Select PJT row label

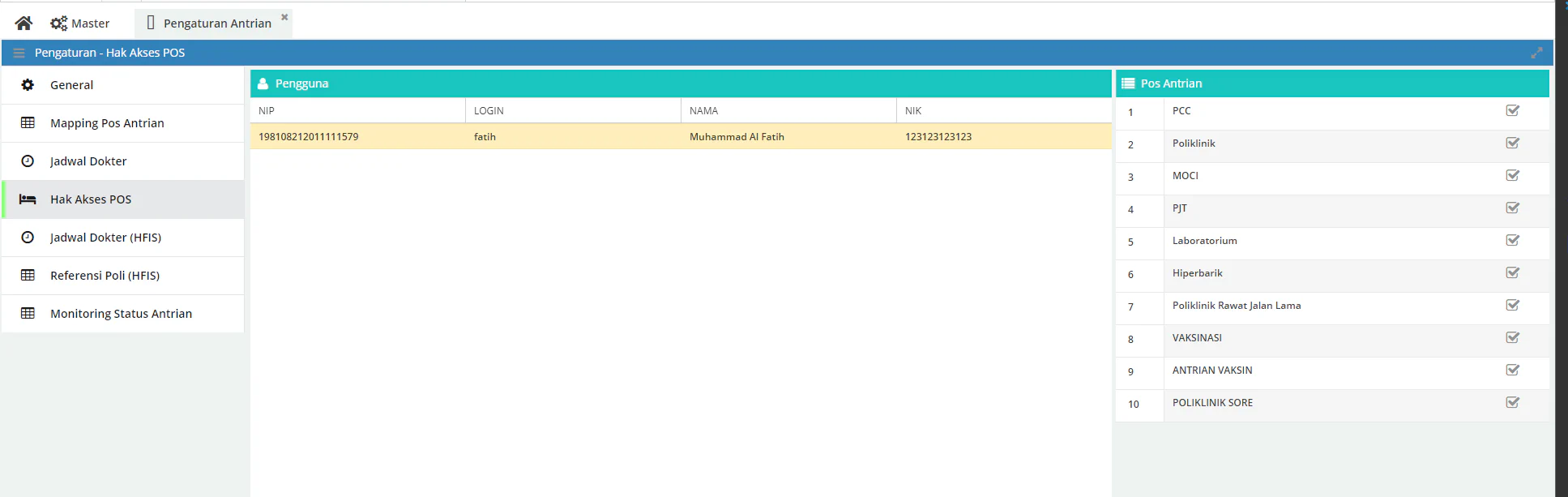click(1179, 208)
